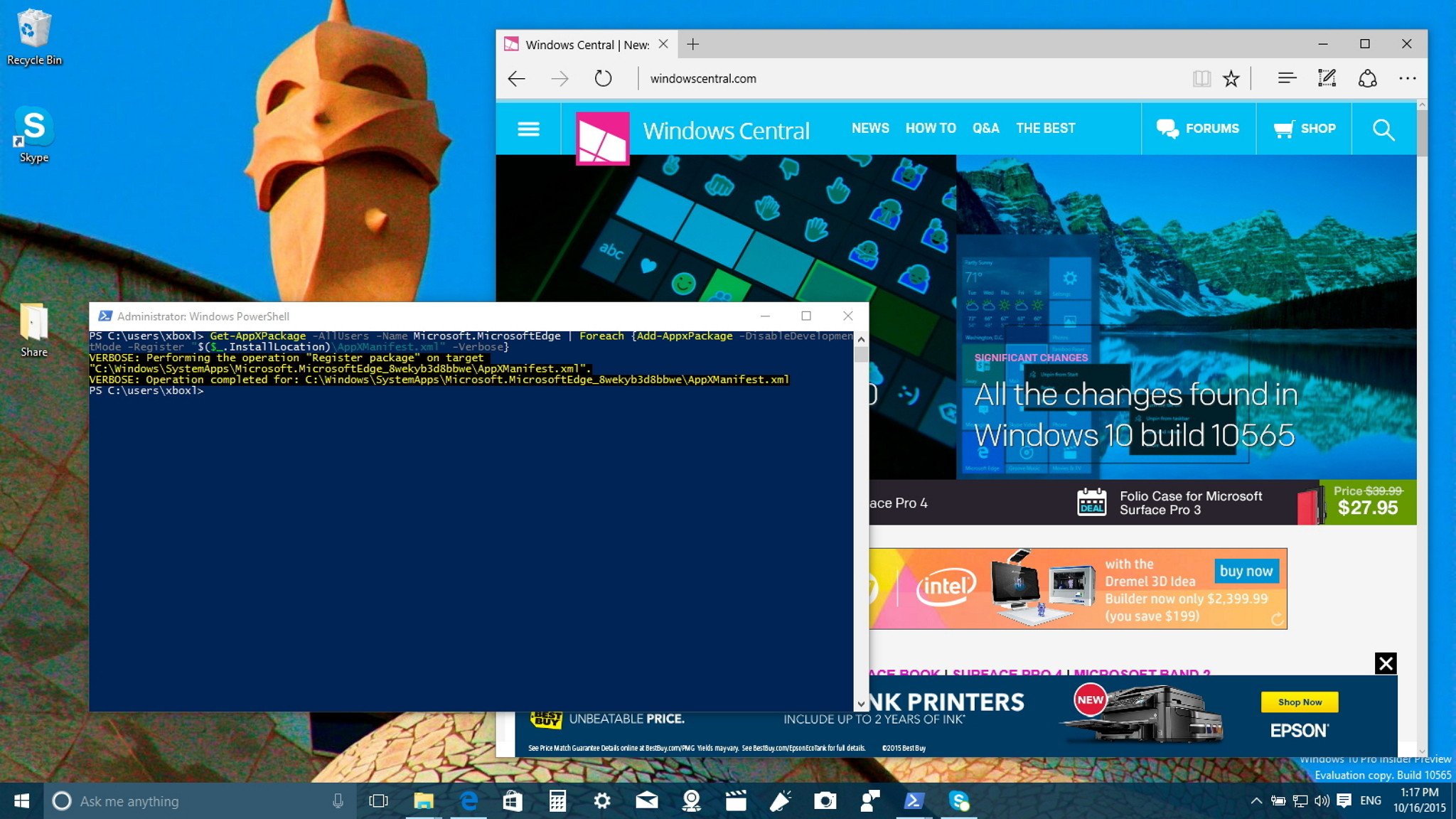Close the Windows Central tab
This screenshot has width=1456, height=819.
[x=663, y=44]
